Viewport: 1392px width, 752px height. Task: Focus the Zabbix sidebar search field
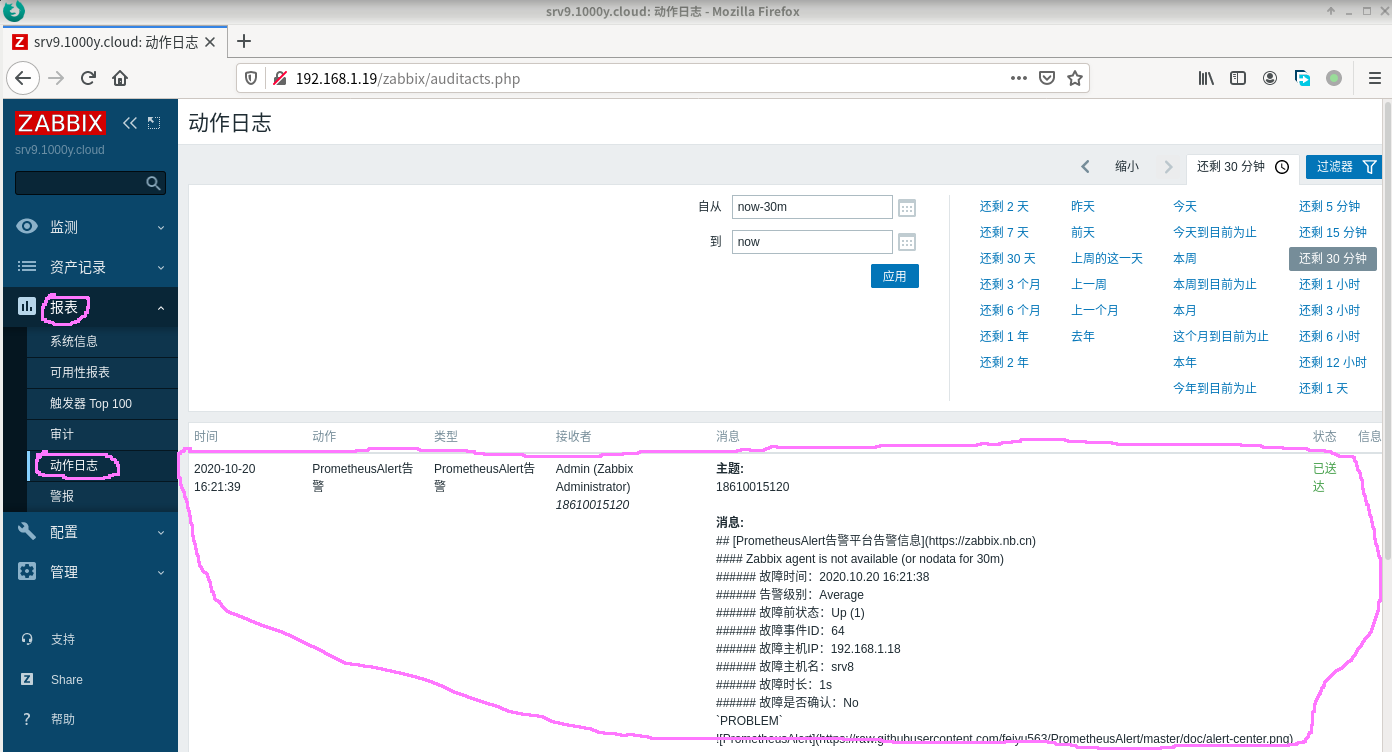pyautogui.click(x=90, y=183)
